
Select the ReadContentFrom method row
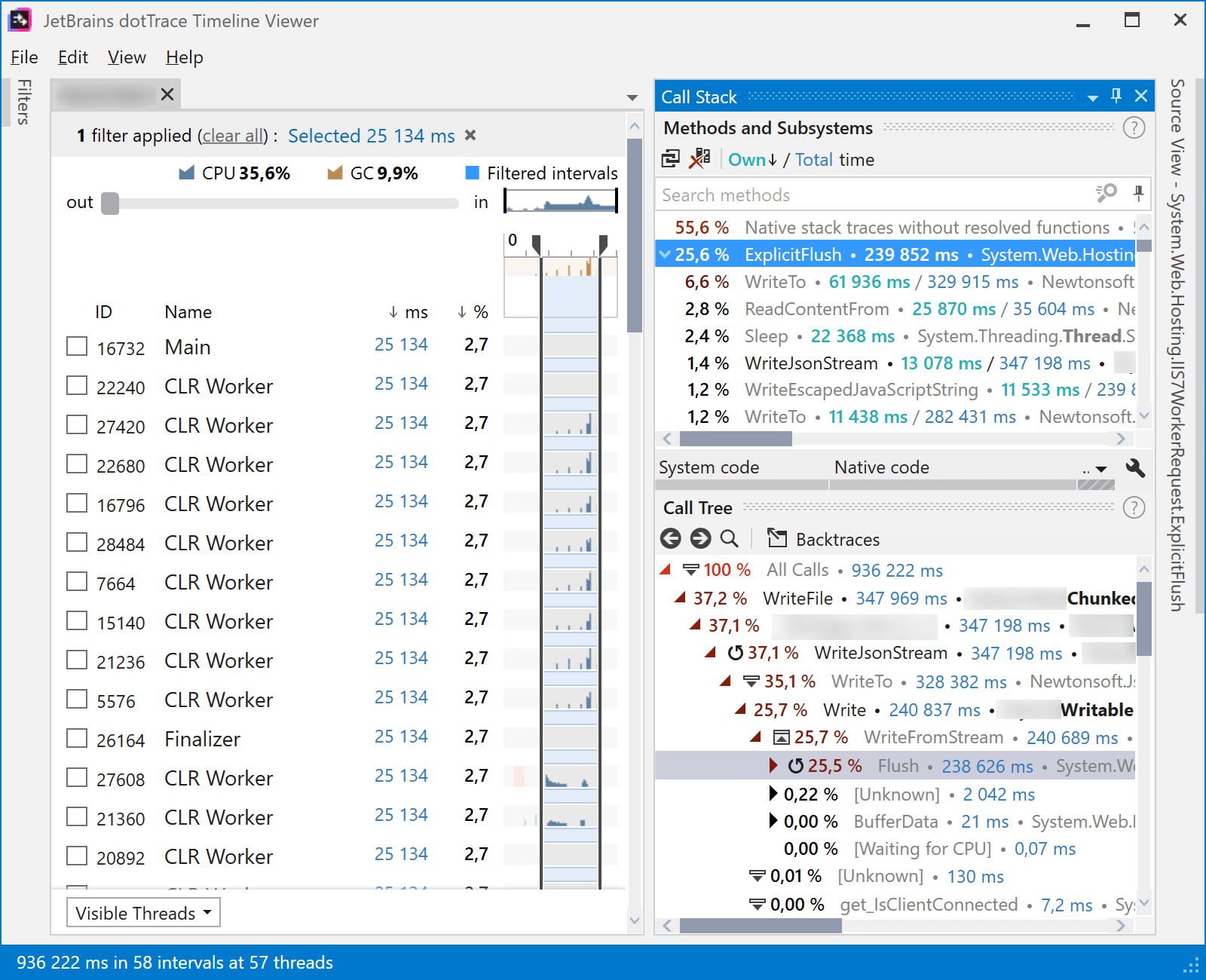[895, 309]
